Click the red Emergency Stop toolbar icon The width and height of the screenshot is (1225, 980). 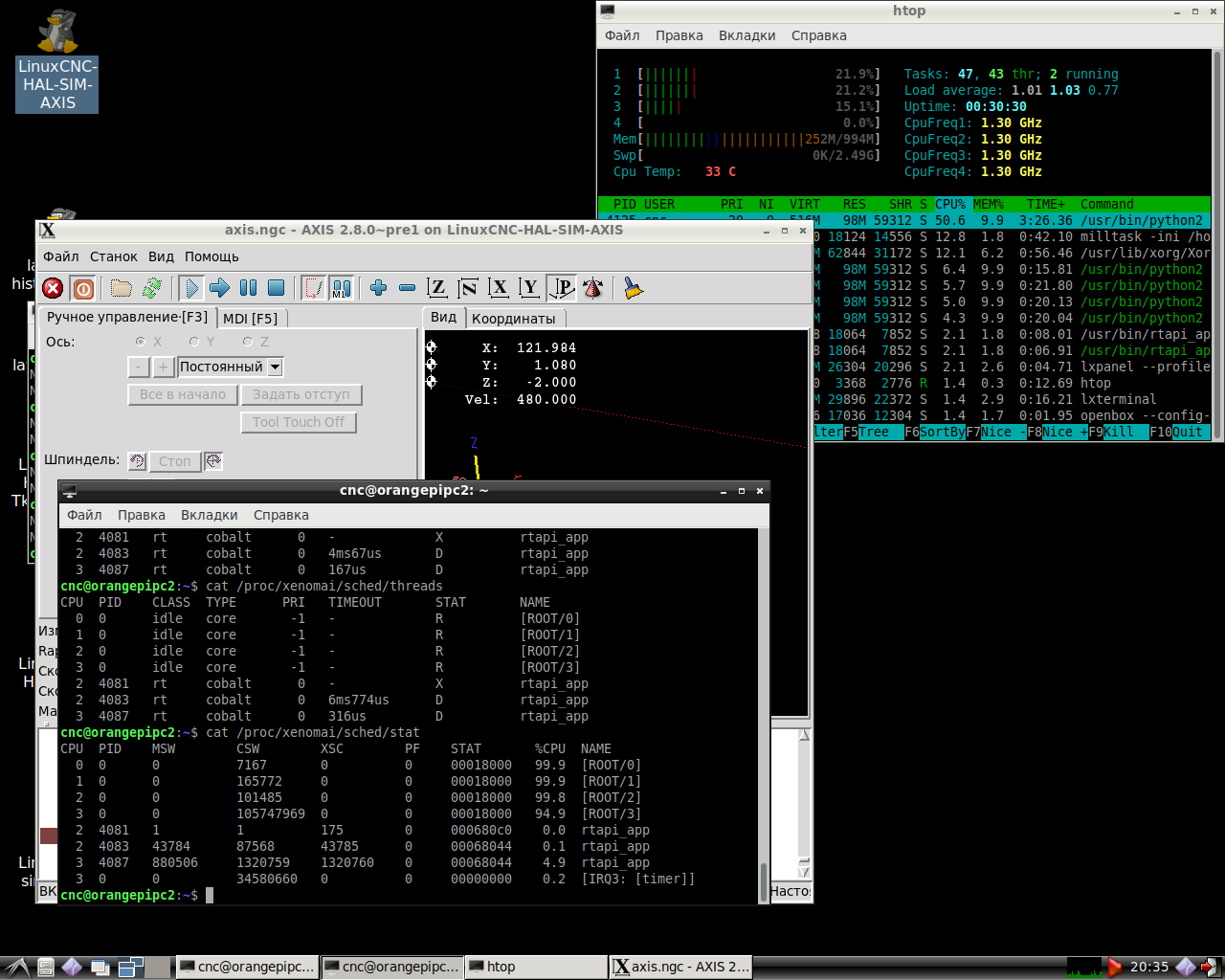pos(53,288)
